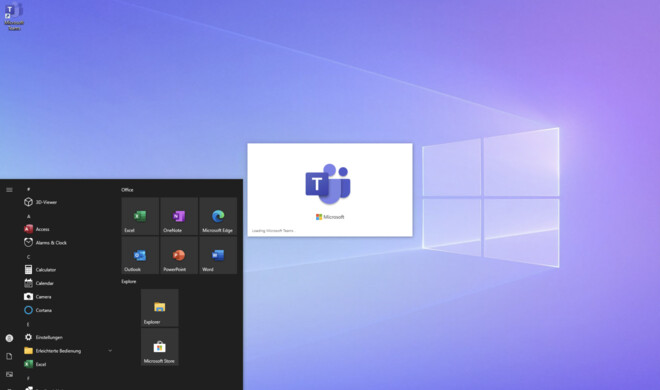
Task: Launch Access from the app list
Action: pyautogui.click(x=37, y=229)
